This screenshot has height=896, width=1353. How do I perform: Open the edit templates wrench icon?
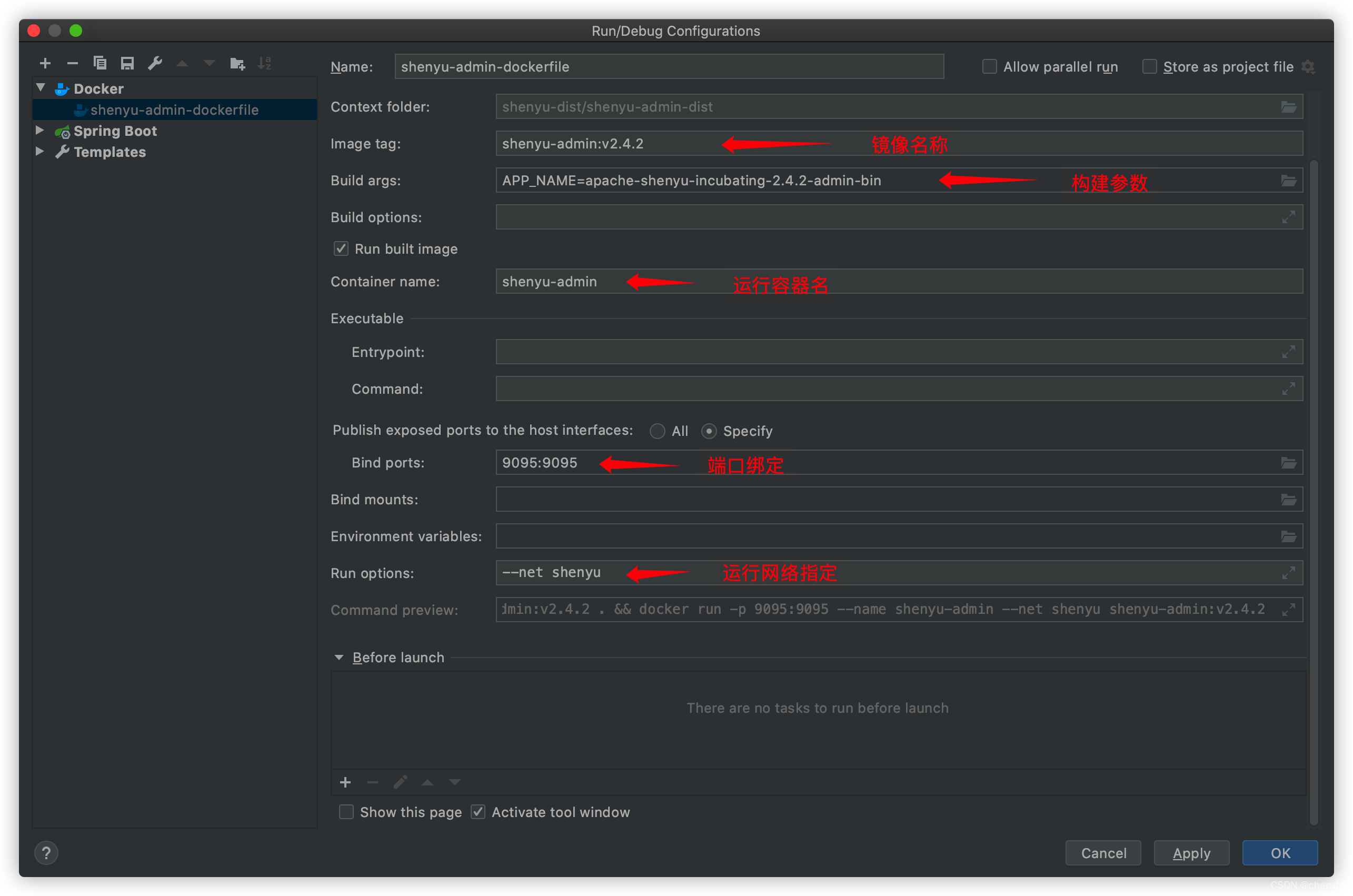pos(155,63)
